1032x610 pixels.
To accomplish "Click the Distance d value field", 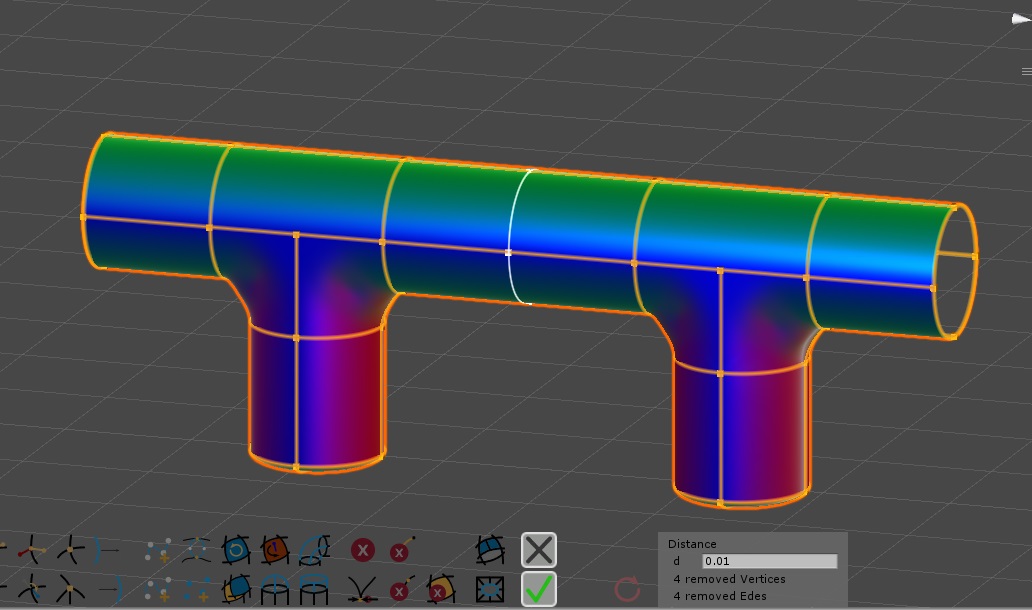I will [769, 561].
